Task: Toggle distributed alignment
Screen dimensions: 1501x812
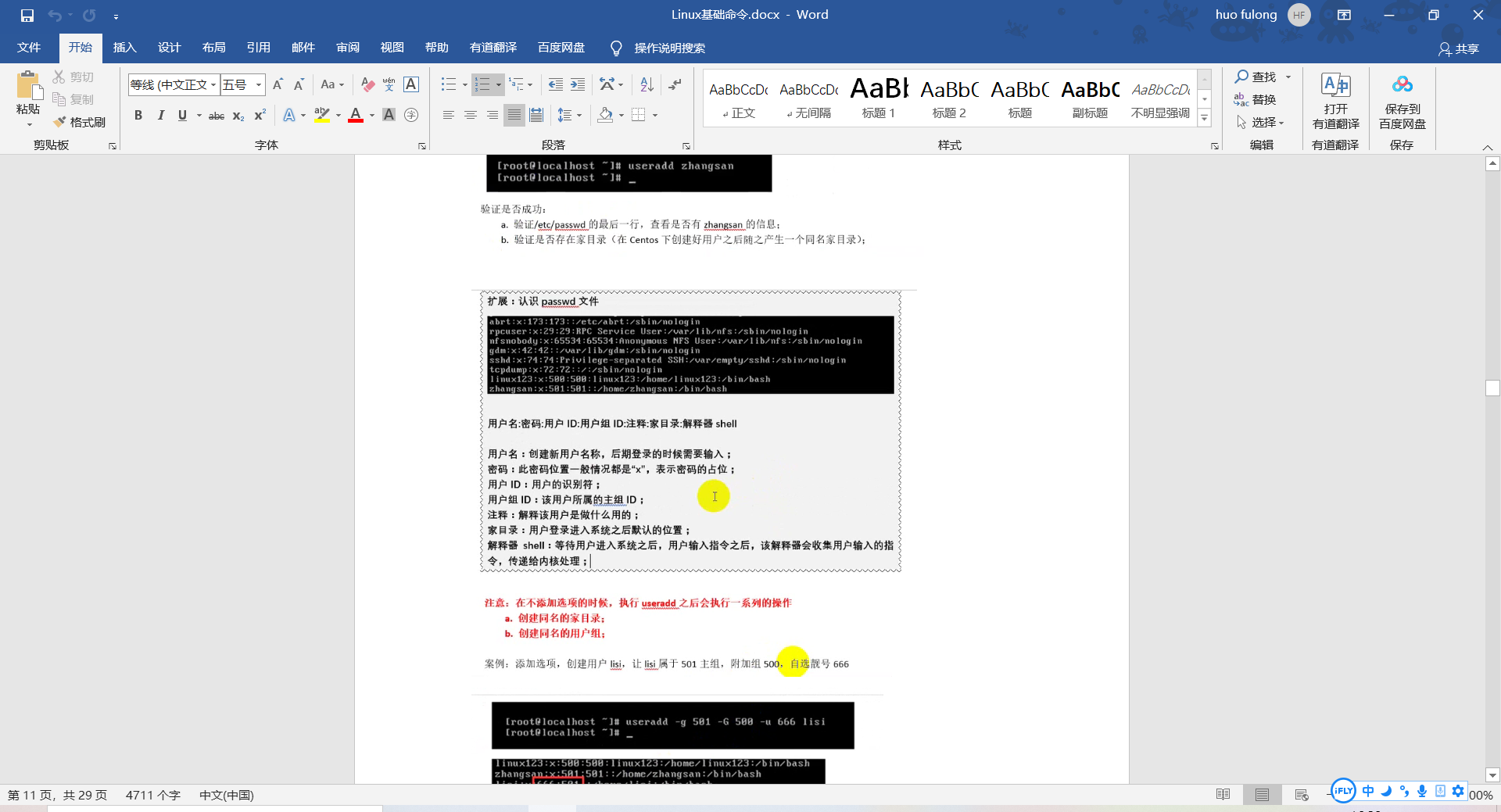Action: (x=536, y=116)
